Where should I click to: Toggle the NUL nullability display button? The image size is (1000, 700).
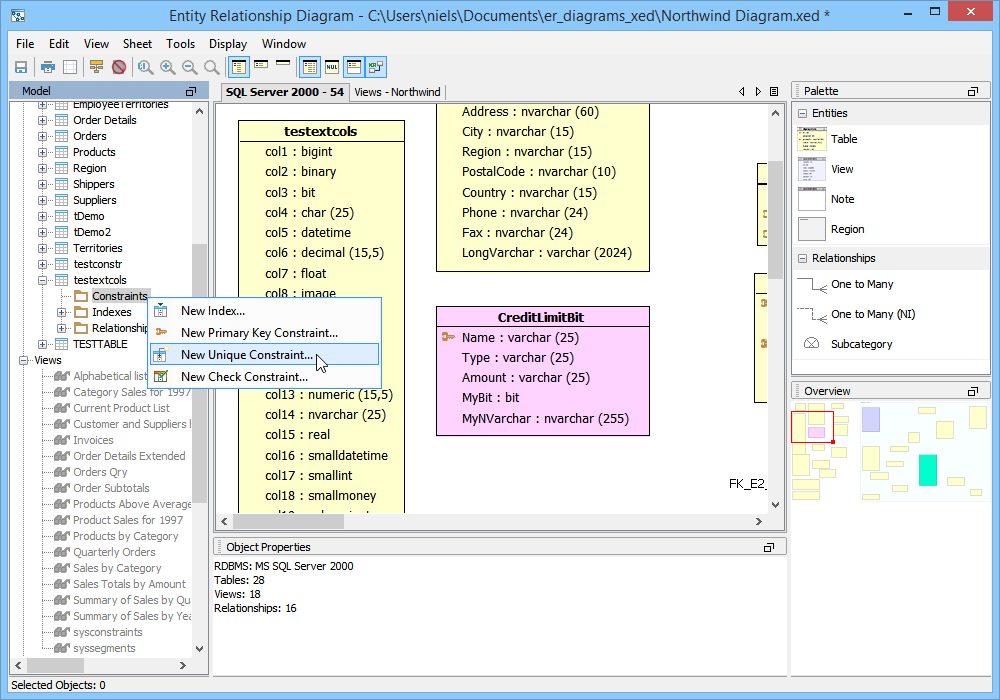click(x=332, y=67)
